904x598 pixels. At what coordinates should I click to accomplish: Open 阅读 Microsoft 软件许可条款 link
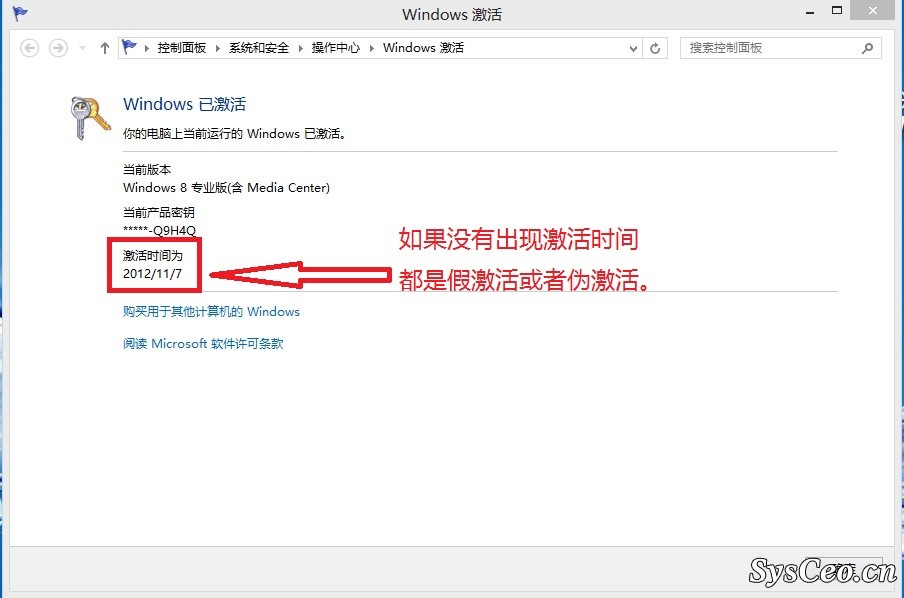pyautogui.click(x=203, y=344)
